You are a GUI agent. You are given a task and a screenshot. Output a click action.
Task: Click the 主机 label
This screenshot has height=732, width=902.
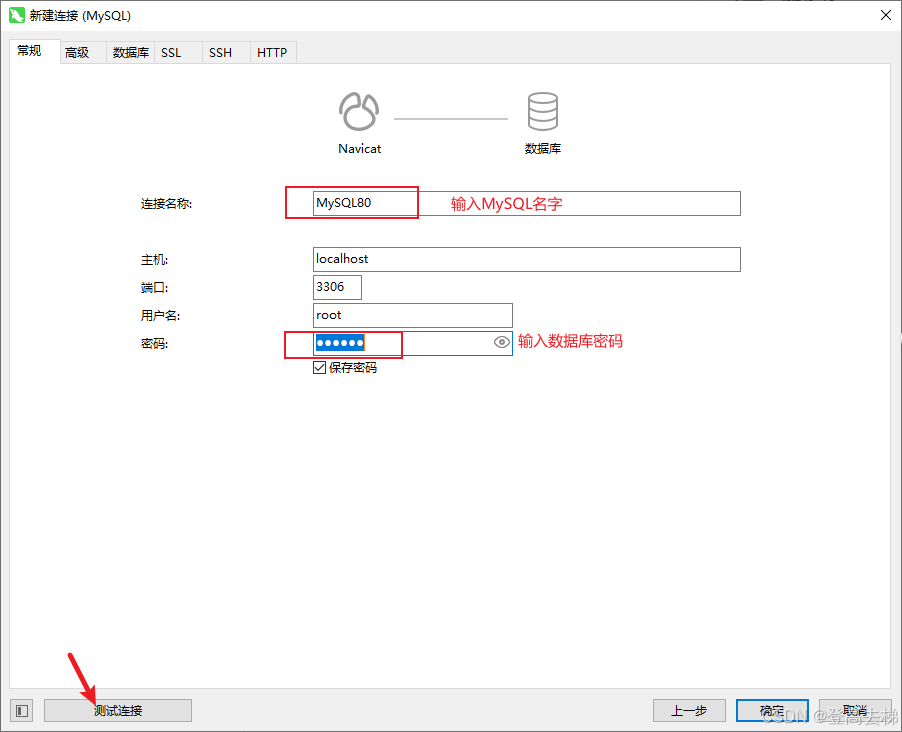154,260
